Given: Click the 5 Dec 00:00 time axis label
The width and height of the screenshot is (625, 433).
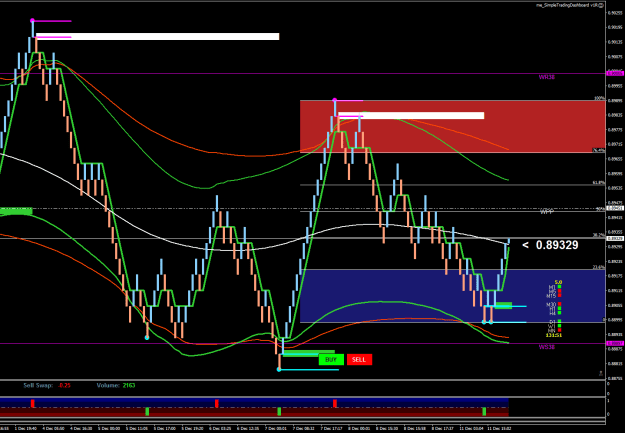Looking at the screenshot, I should 109,429.
